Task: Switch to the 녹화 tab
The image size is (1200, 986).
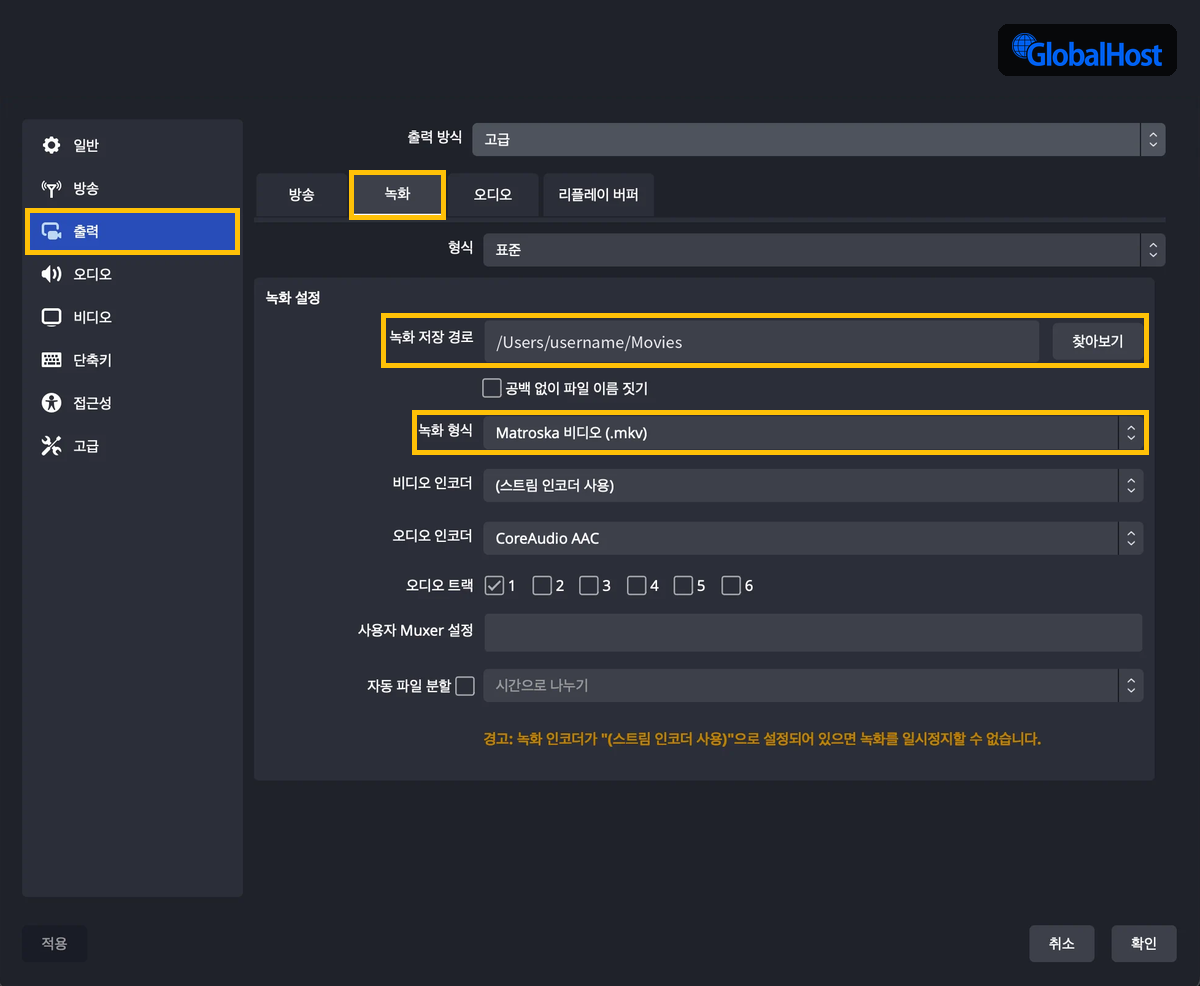Action: click(397, 194)
